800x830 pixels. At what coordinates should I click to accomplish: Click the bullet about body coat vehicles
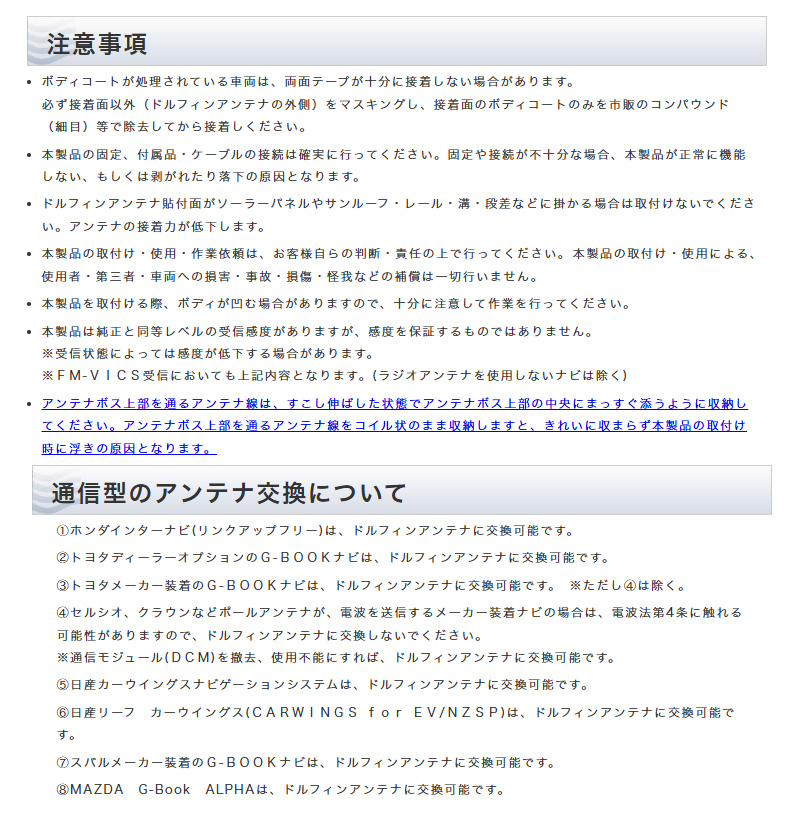pyautogui.click(x=385, y=104)
